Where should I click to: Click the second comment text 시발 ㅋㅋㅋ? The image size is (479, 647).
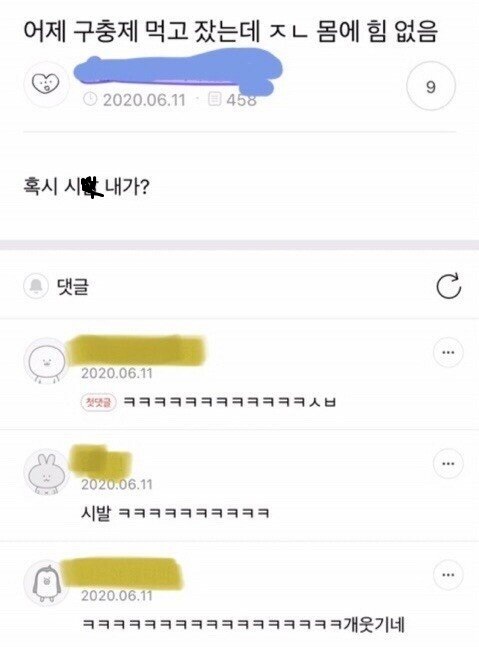(175, 513)
